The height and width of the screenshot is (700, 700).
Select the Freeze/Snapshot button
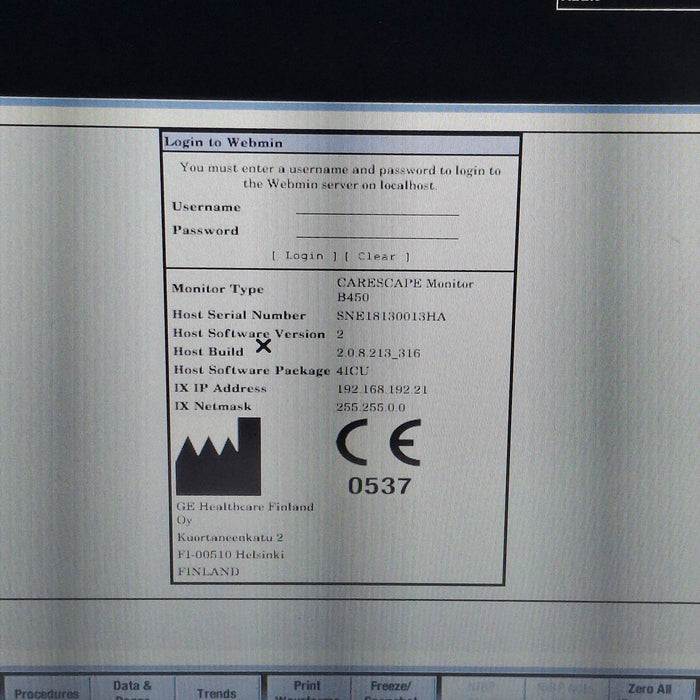click(x=391, y=689)
